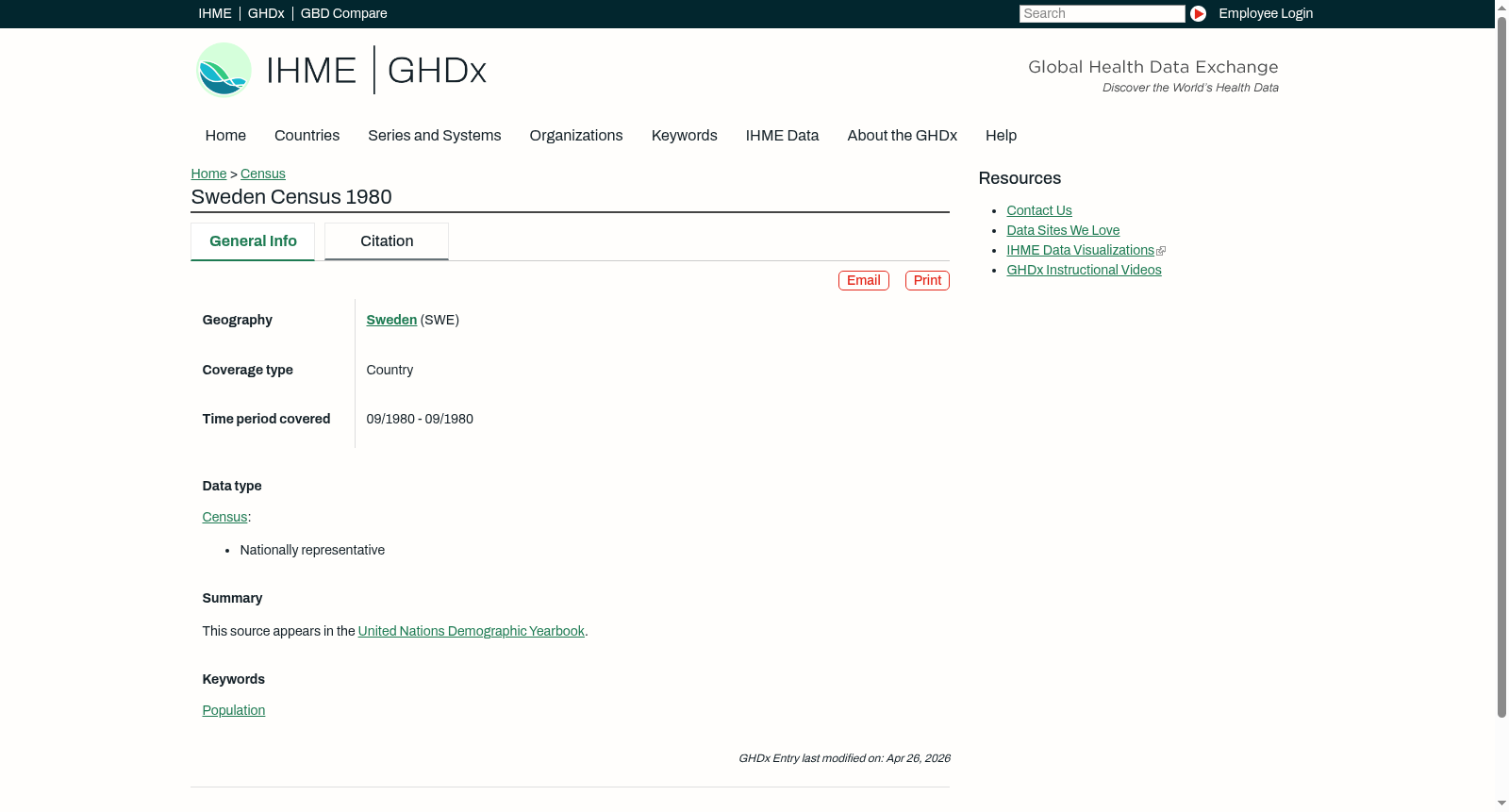
Task: Click the entry last modified date text
Action: point(844,758)
